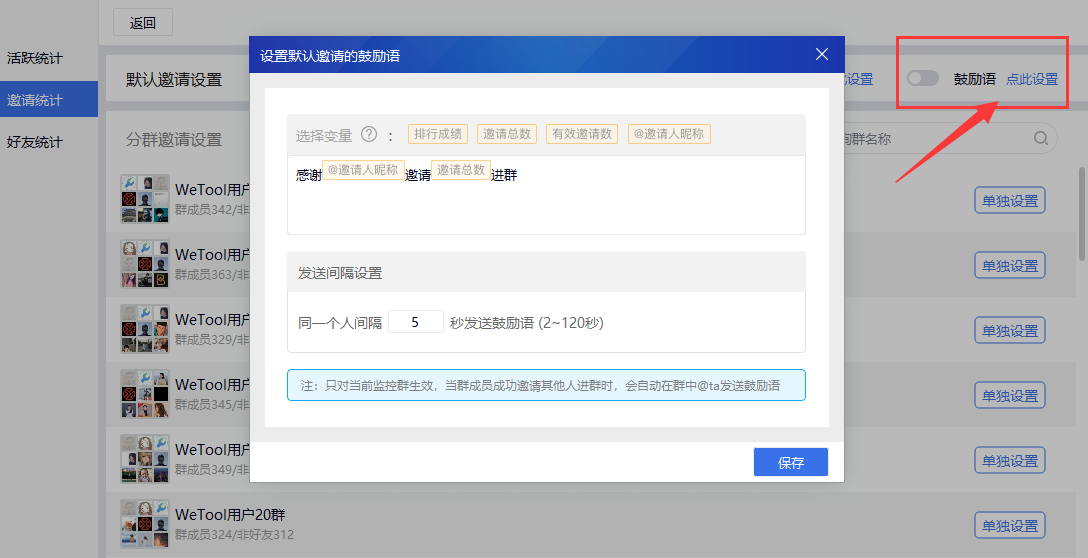Click 单独设置 for the group with 群成员329

pos(1010,331)
